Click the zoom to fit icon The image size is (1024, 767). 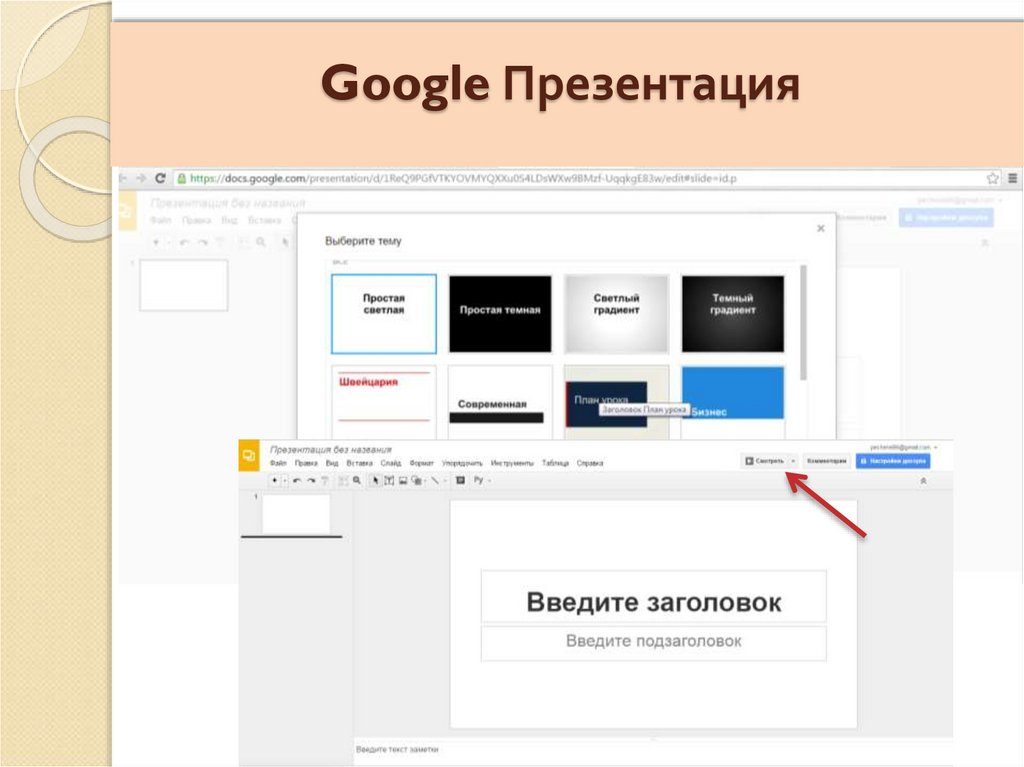tap(343, 480)
